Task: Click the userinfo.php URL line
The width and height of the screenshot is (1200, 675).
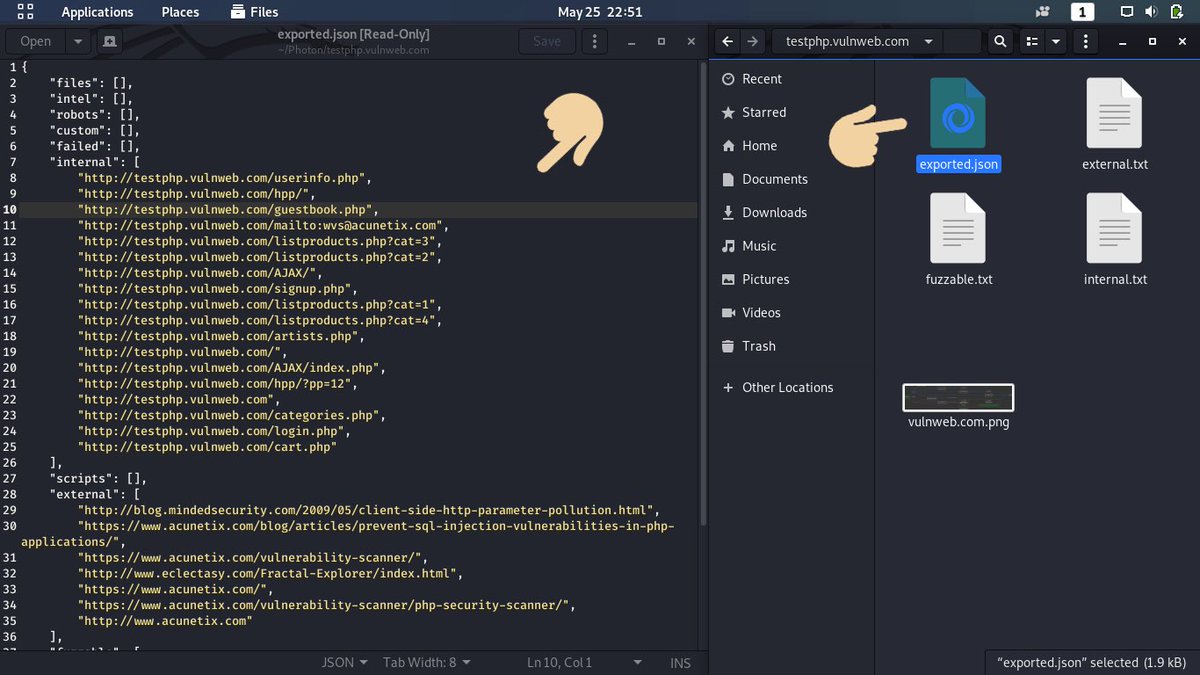Action: [224, 178]
